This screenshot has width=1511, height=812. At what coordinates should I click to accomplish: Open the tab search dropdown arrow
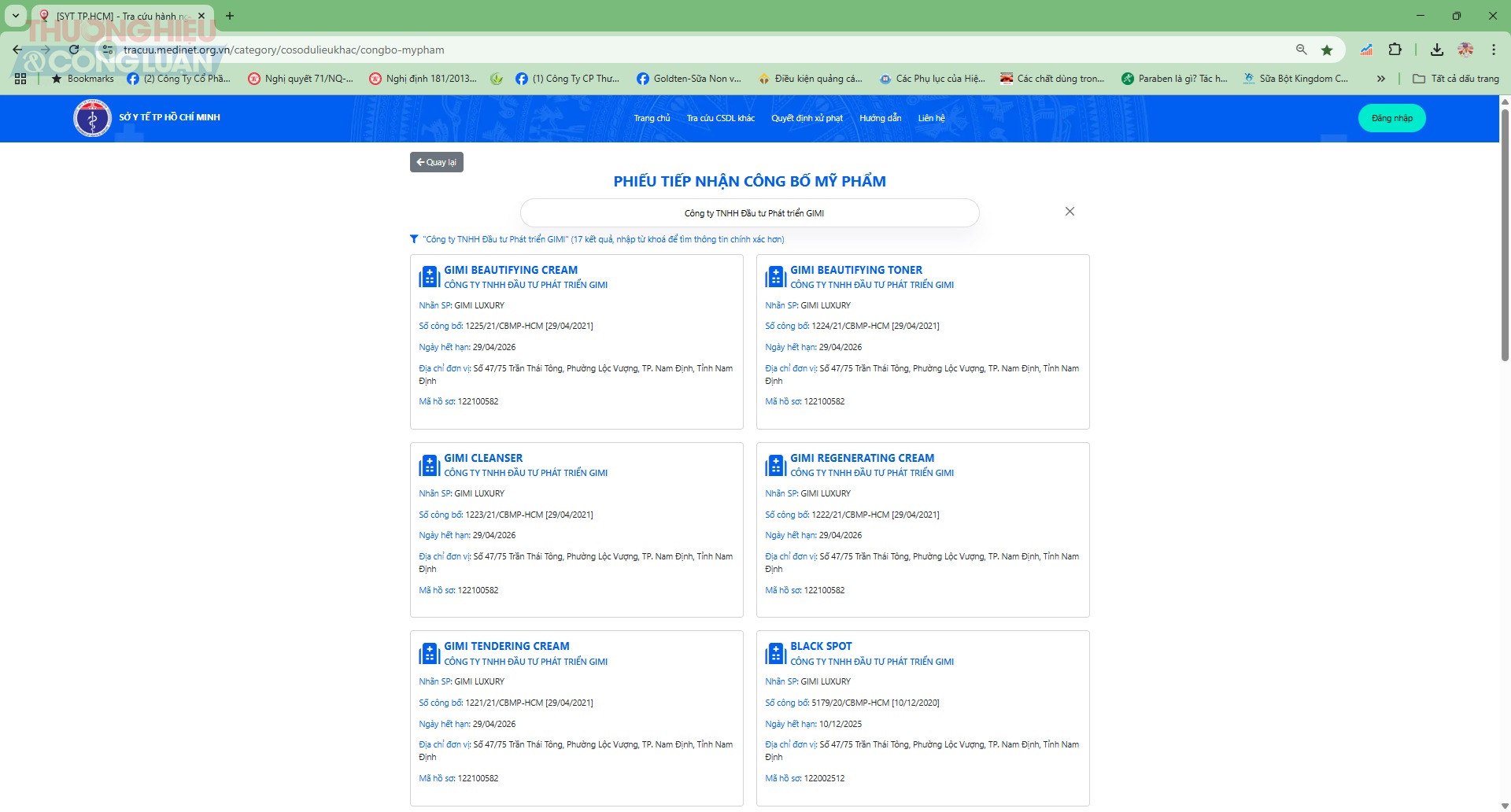15,16
